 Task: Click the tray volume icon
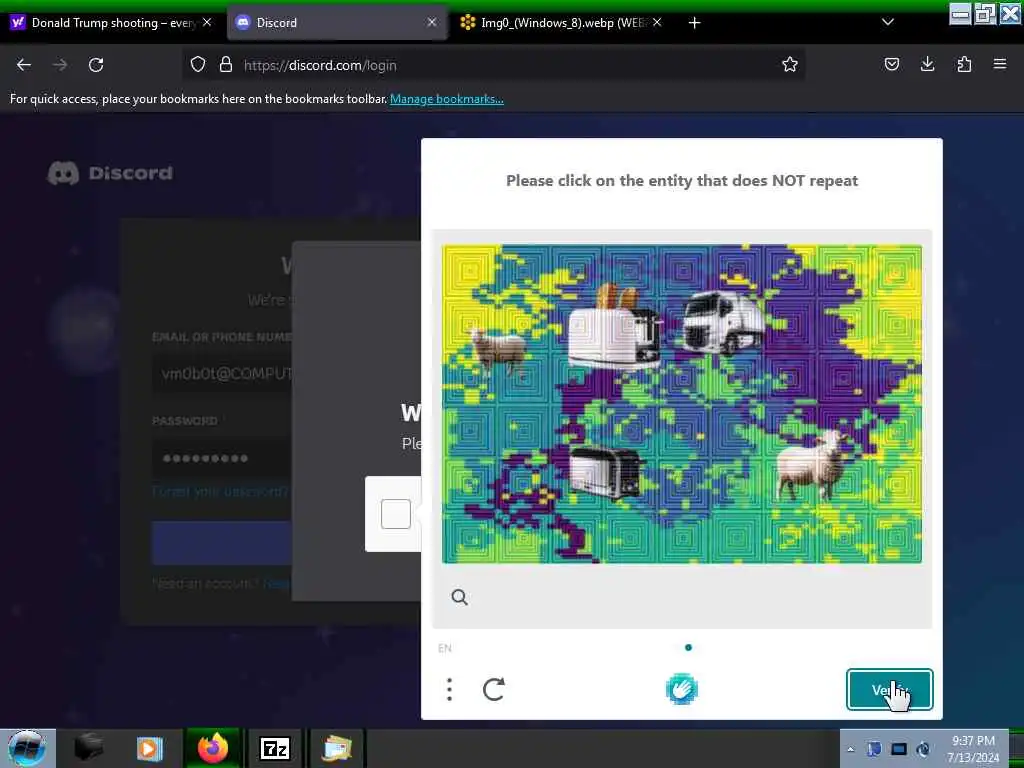[923, 749]
